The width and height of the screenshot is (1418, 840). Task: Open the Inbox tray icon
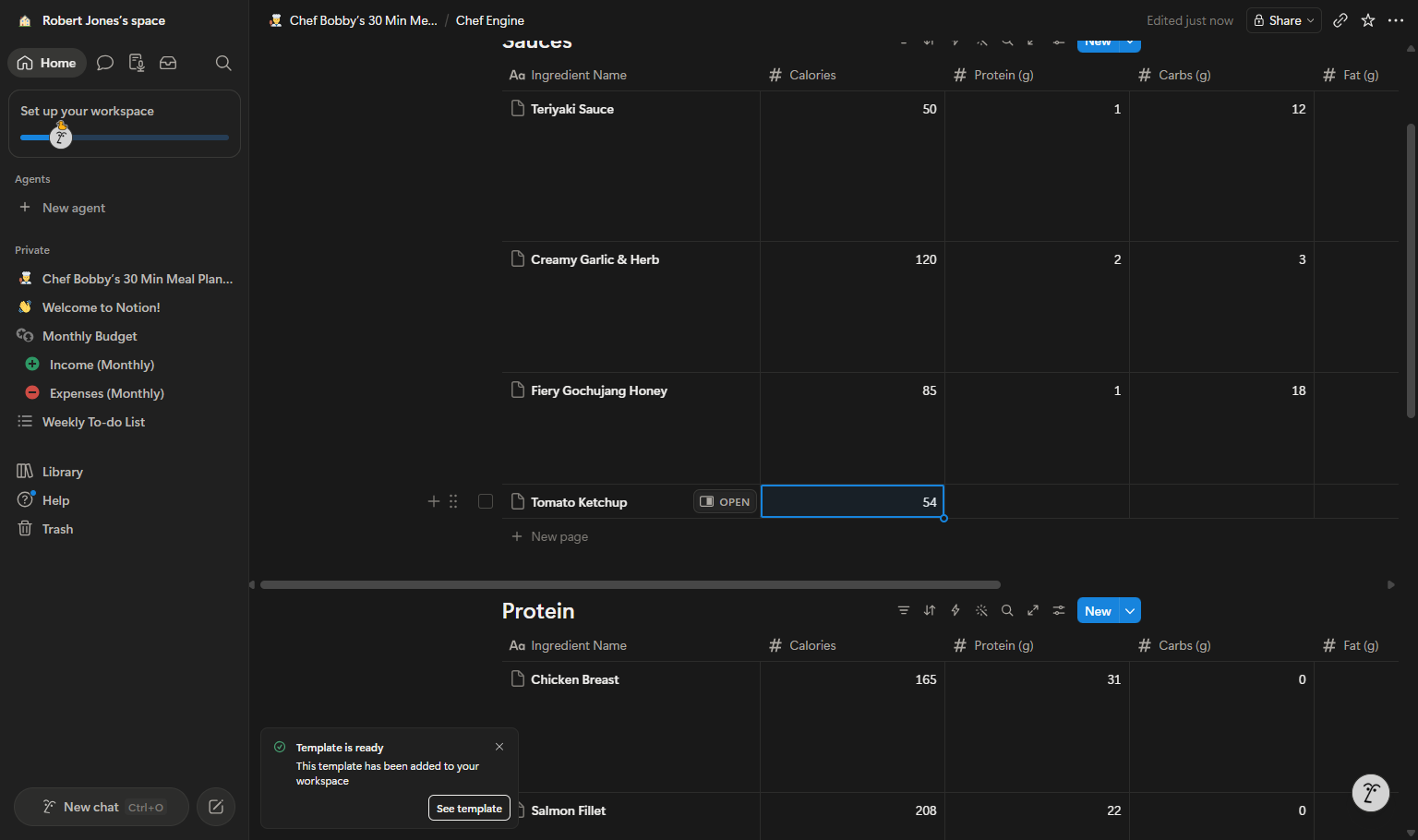click(x=168, y=63)
